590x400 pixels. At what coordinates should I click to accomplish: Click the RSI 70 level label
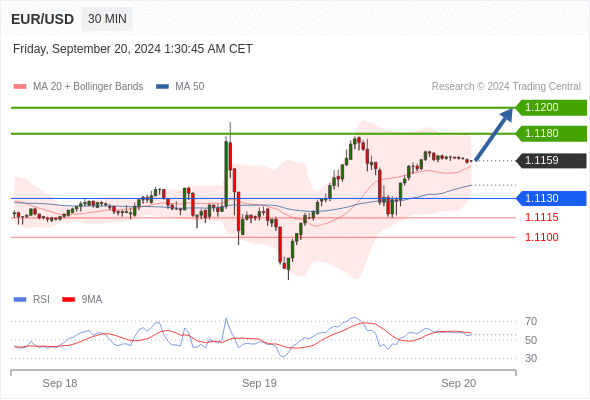(531, 321)
